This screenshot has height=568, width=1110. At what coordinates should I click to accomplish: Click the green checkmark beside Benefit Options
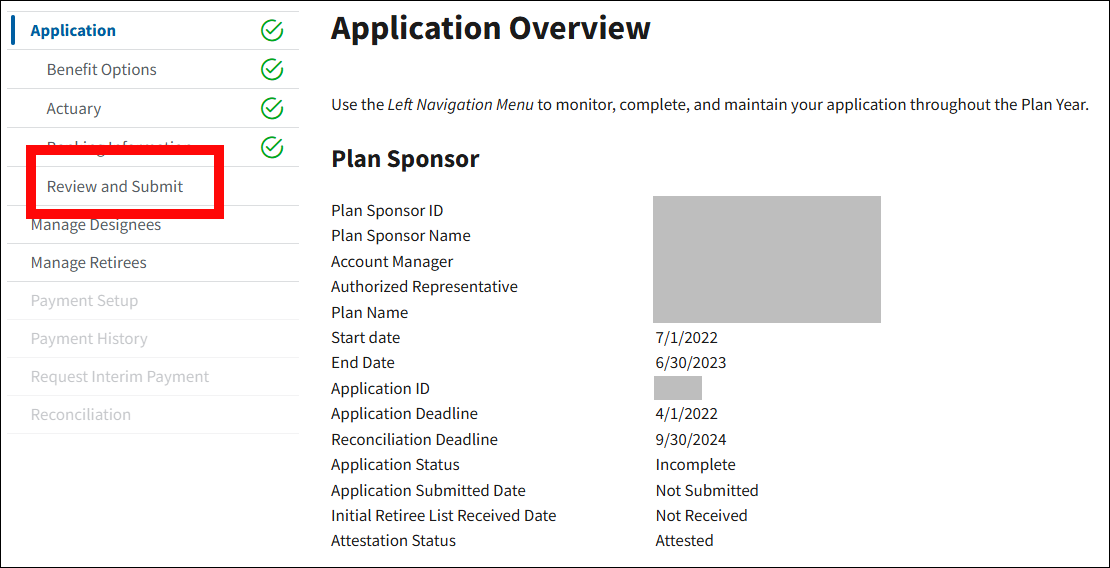click(272, 70)
